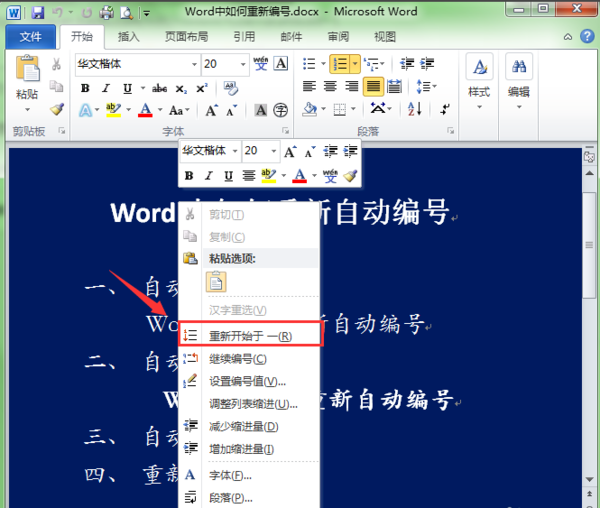The width and height of the screenshot is (600, 508).
Task: Select 重新开始于 一(R) in context menu
Action: [250, 335]
